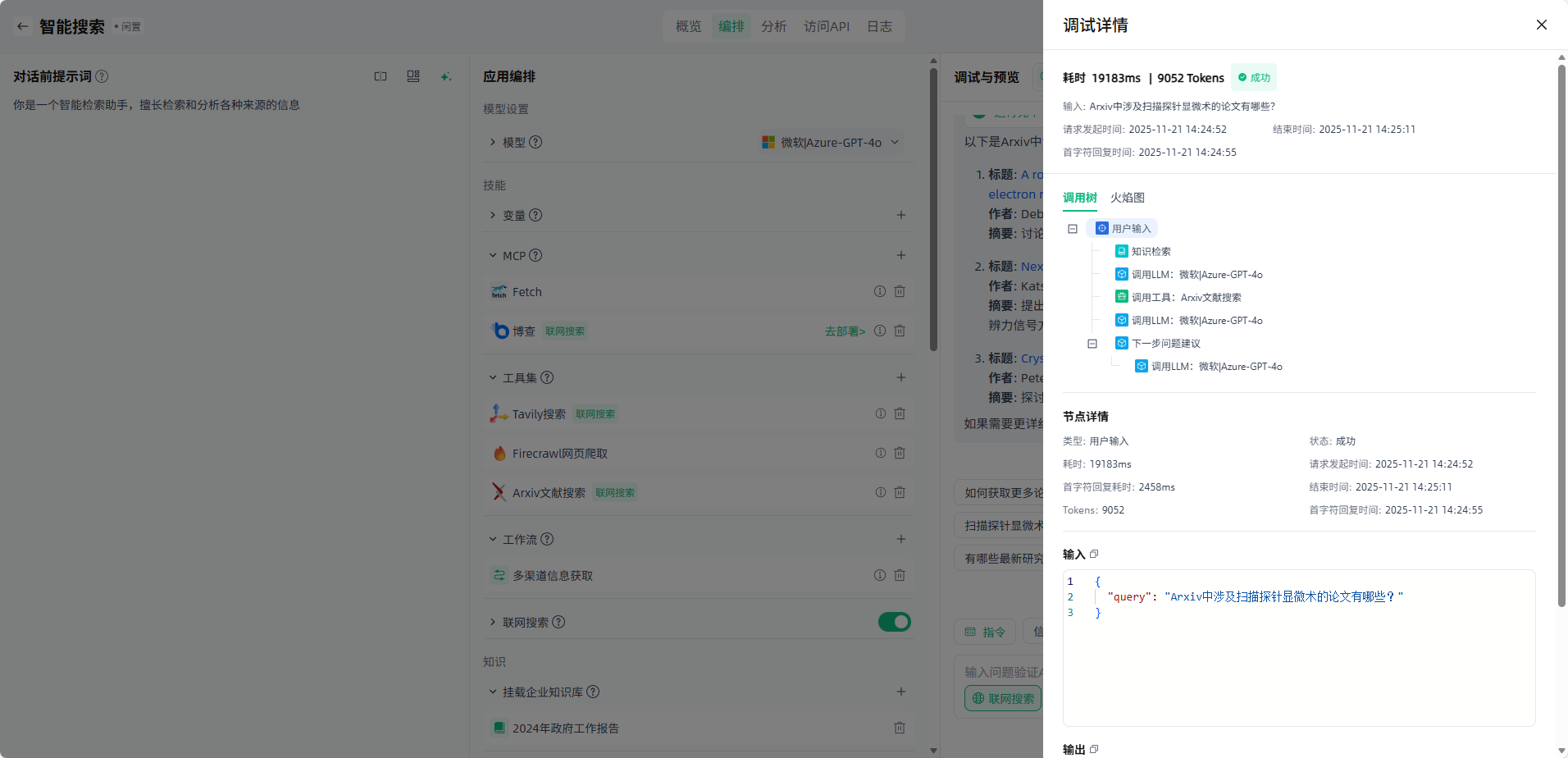
Task: Delete the Fetch MCP entry
Action: (900, 291)
